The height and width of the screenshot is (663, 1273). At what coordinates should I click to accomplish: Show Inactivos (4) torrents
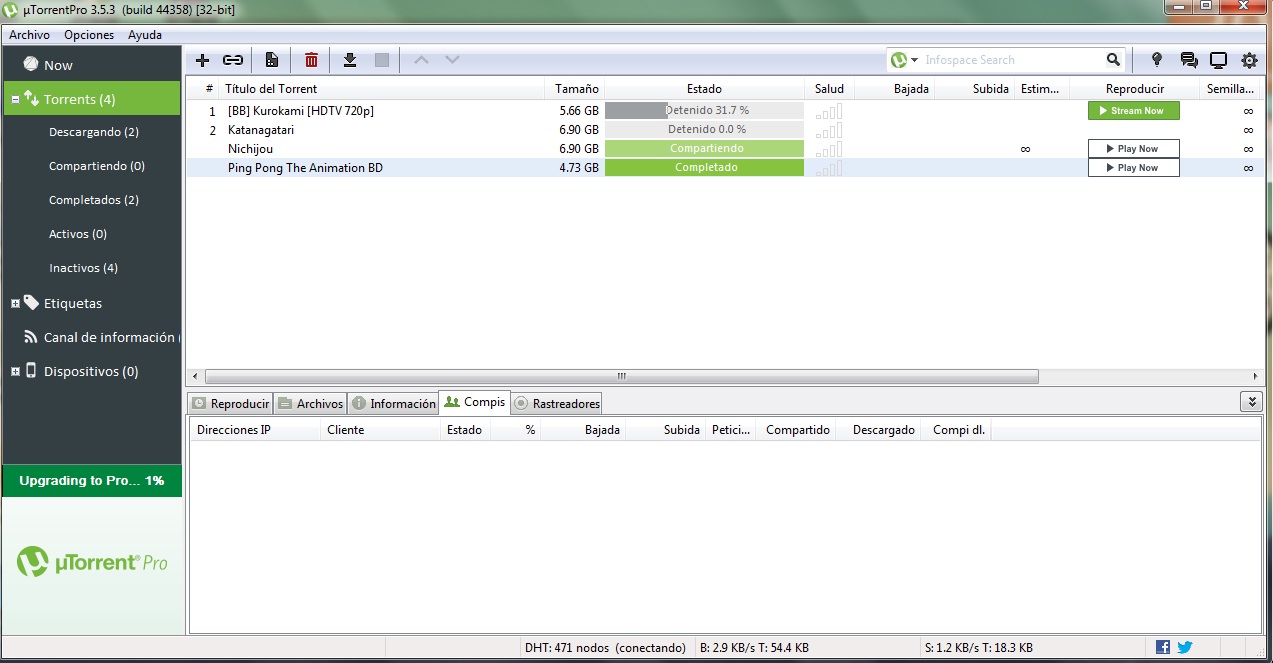83,268
